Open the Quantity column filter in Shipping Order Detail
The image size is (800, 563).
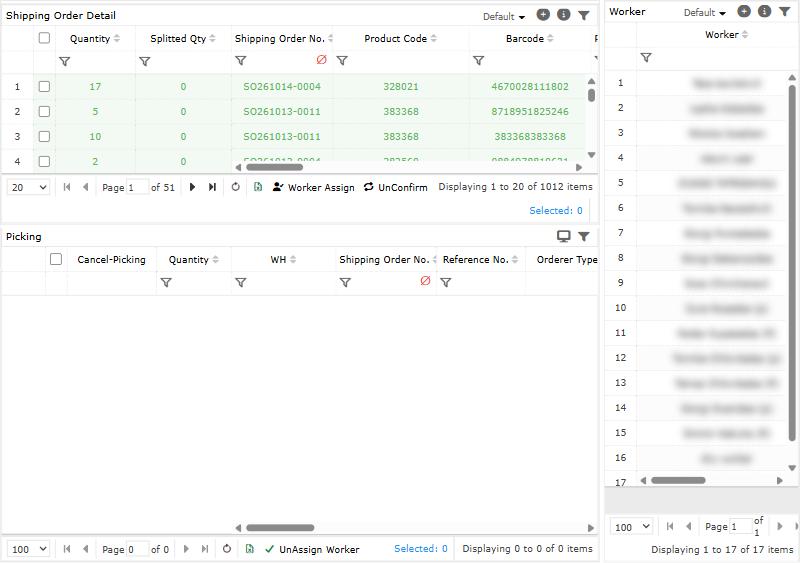click(x=65, y=61)
